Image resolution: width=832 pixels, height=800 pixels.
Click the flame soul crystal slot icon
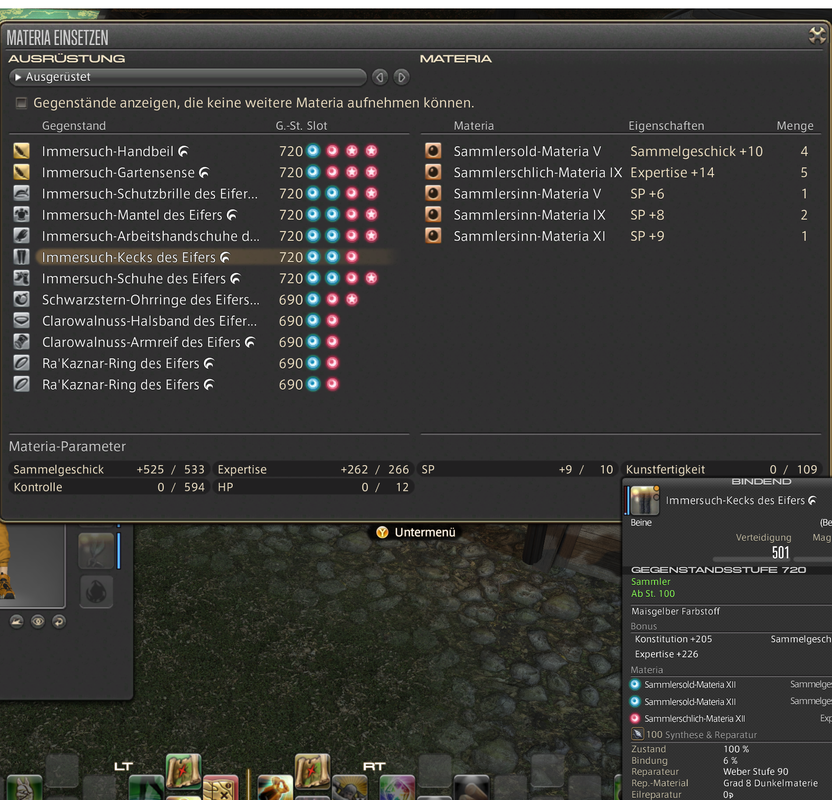pos(96,592)
